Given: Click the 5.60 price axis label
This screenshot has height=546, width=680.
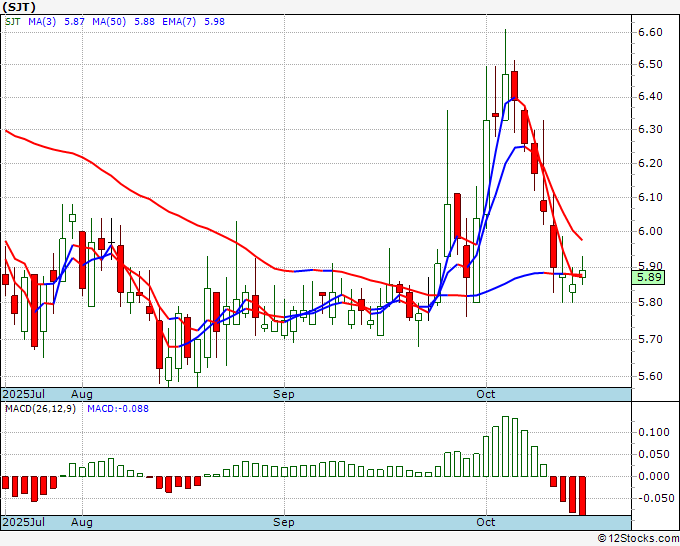Looking at the screenshot, I should pyautogui.click(x=650, y=377).
